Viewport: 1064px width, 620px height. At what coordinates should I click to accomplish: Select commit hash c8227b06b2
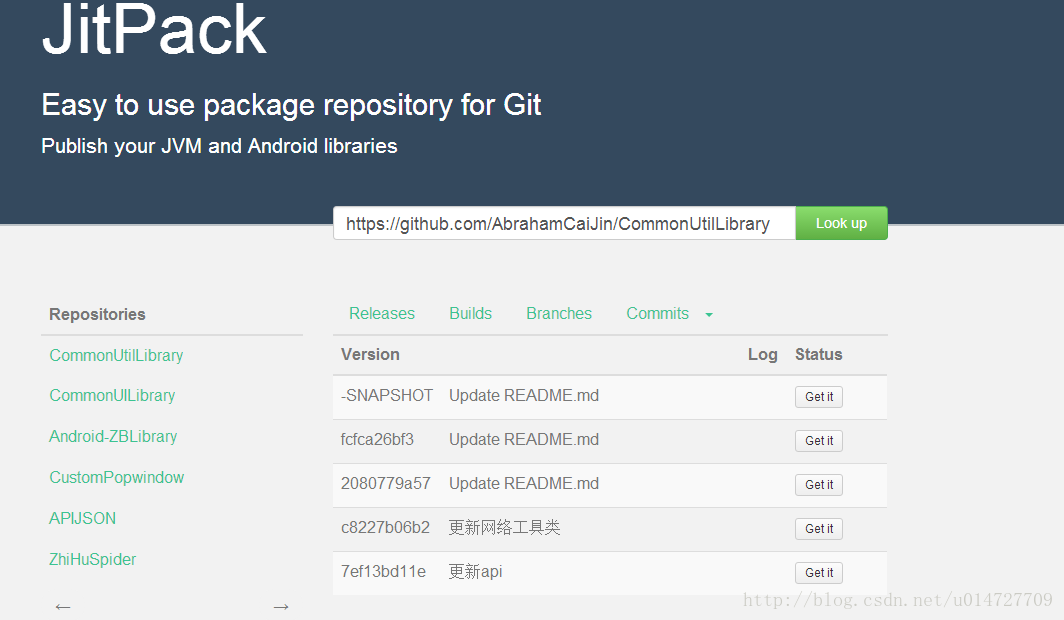385,528
